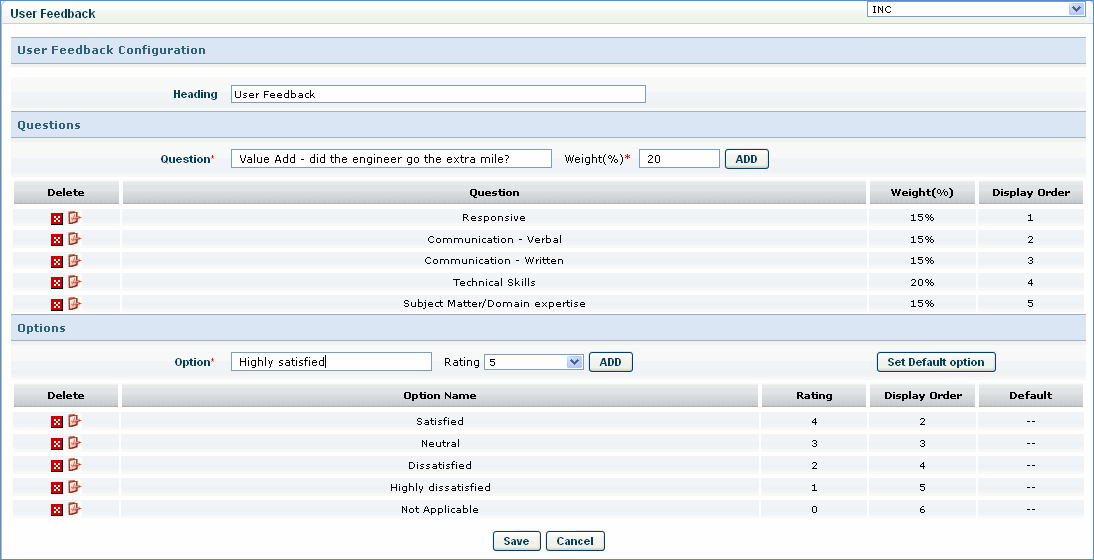Add the option with the Rating ADD button

610,362
